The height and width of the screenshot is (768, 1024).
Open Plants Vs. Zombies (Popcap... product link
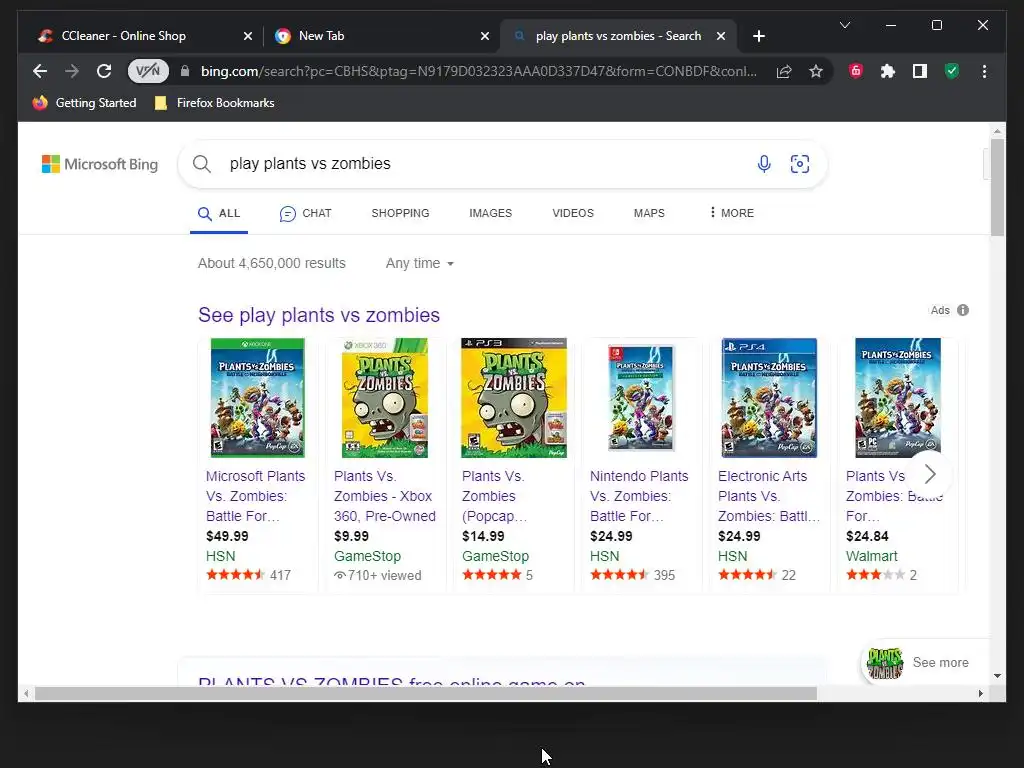click(x=494, y=496)
